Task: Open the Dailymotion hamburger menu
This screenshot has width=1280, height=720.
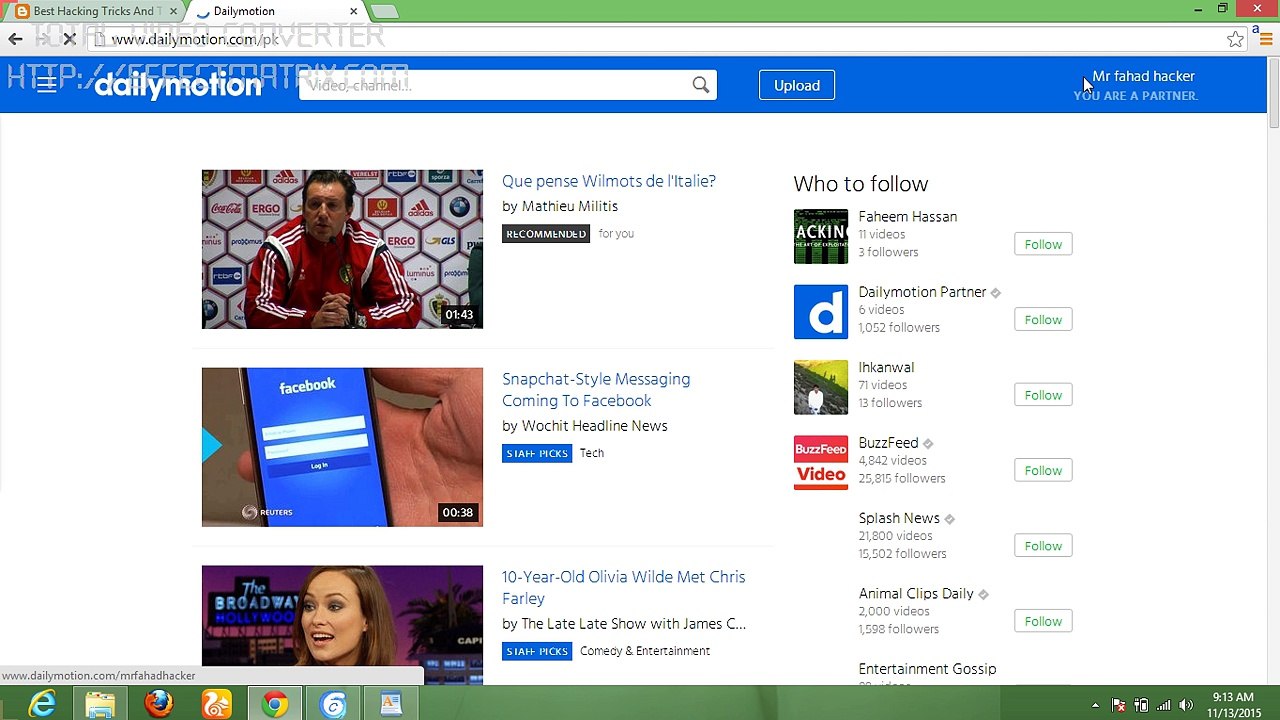Action: point(46,85)
